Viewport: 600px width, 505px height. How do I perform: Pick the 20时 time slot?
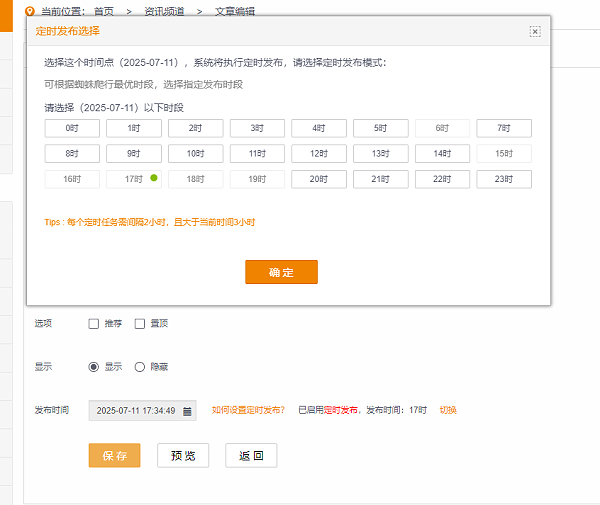click(318, 179)
